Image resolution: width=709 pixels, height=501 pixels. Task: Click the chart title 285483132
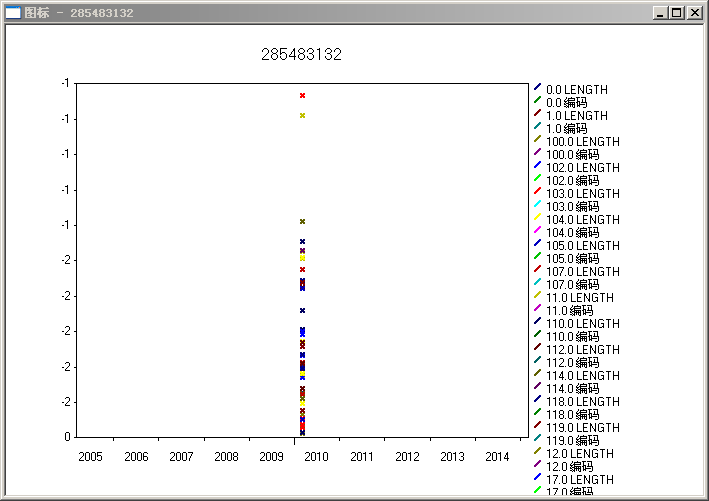click(301, 55)
